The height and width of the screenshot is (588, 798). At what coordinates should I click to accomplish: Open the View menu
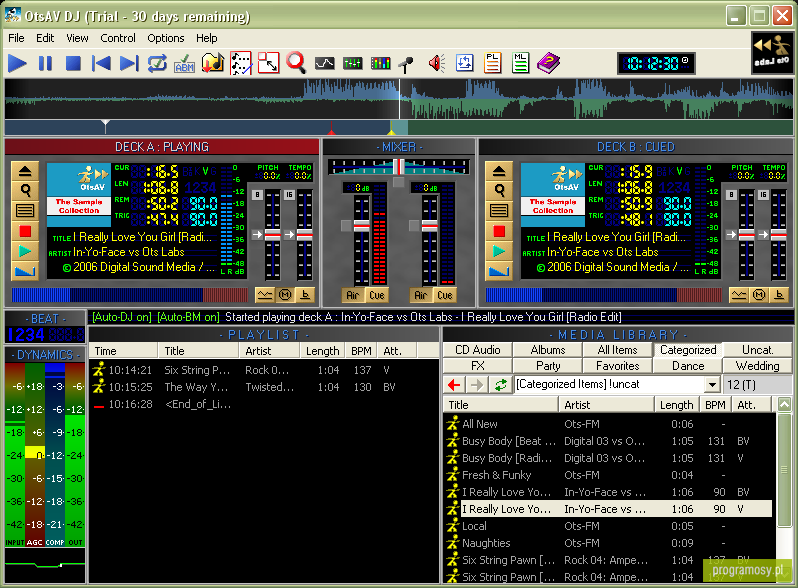77,38
